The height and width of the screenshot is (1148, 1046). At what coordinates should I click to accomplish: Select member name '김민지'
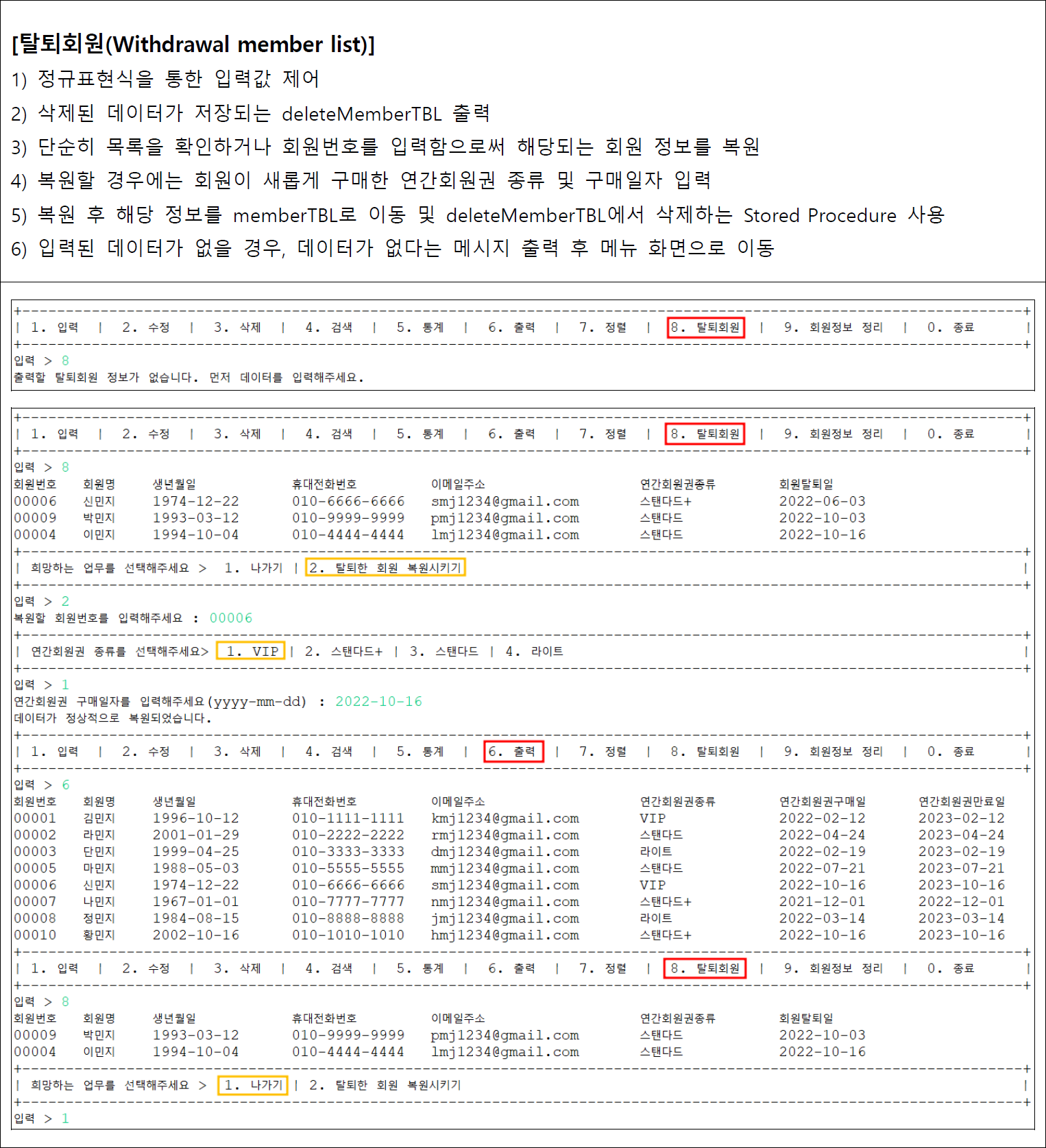[x=99, y=818]
